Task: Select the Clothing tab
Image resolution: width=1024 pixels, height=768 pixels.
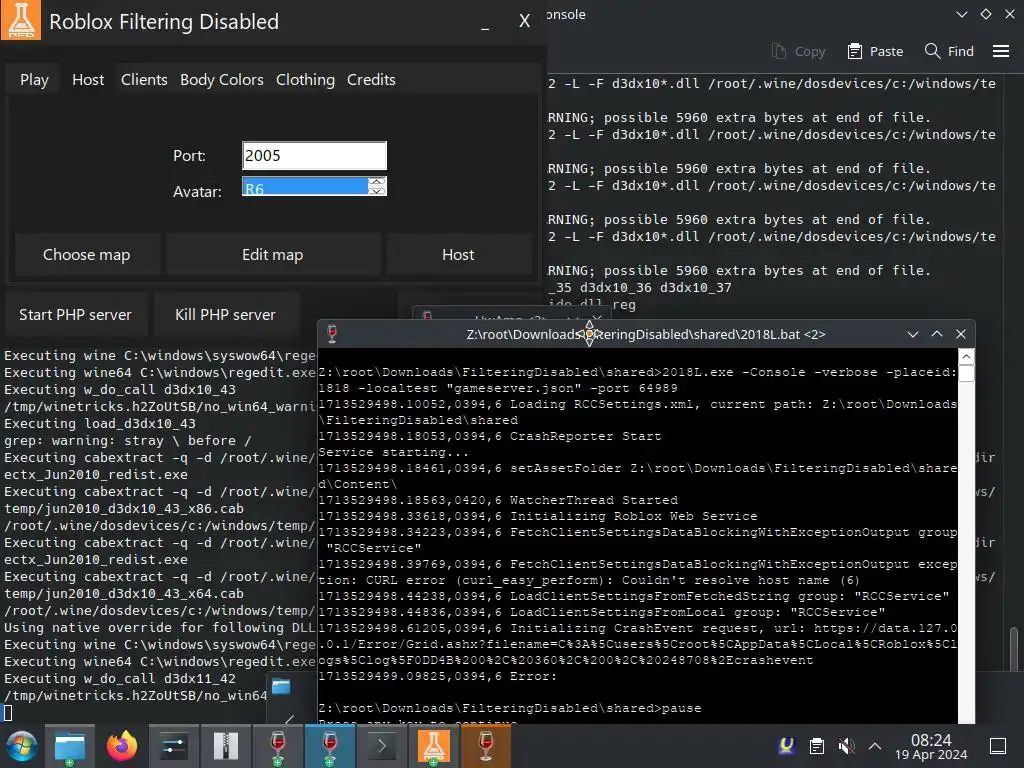Action: click(305, 80)
